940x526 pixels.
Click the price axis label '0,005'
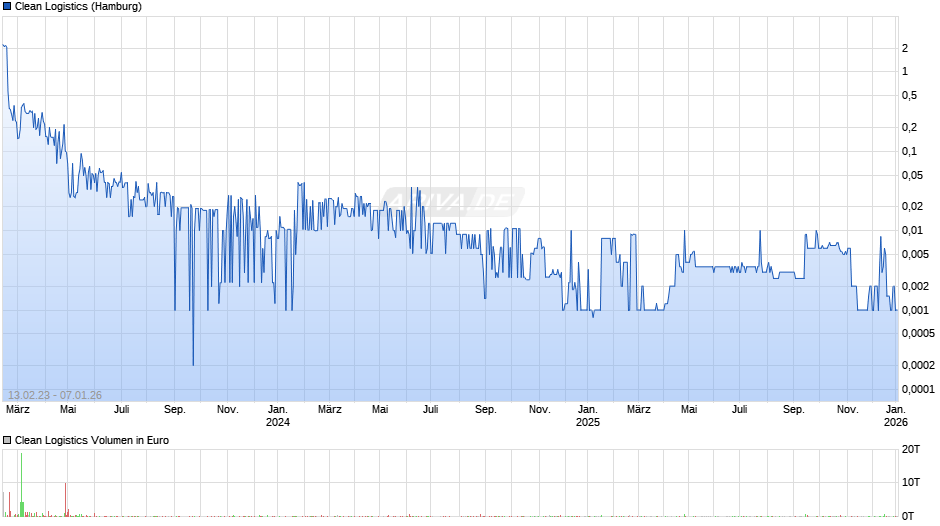coord(915,254)
